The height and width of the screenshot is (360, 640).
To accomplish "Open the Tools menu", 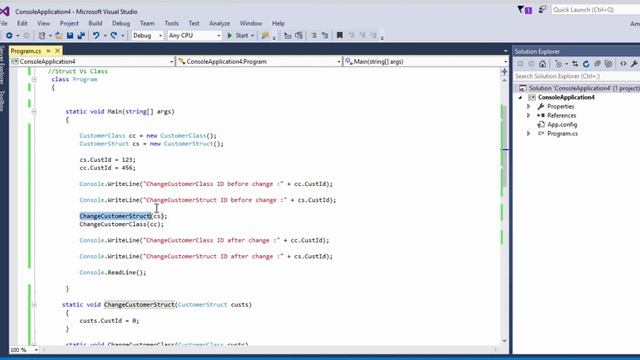I will pyautogui.click(x=171, y=23).
